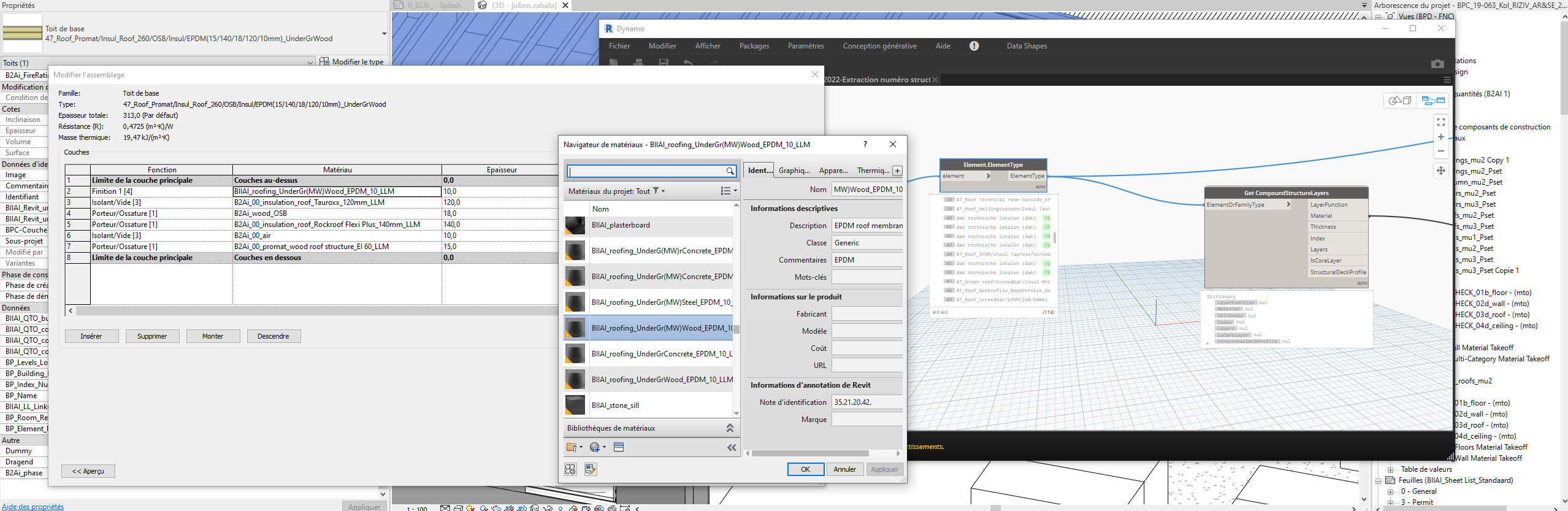Click the asset browser icon bottom-left of dialog
This screenshot has width=1568, height=511.
(x=570, y=469)
